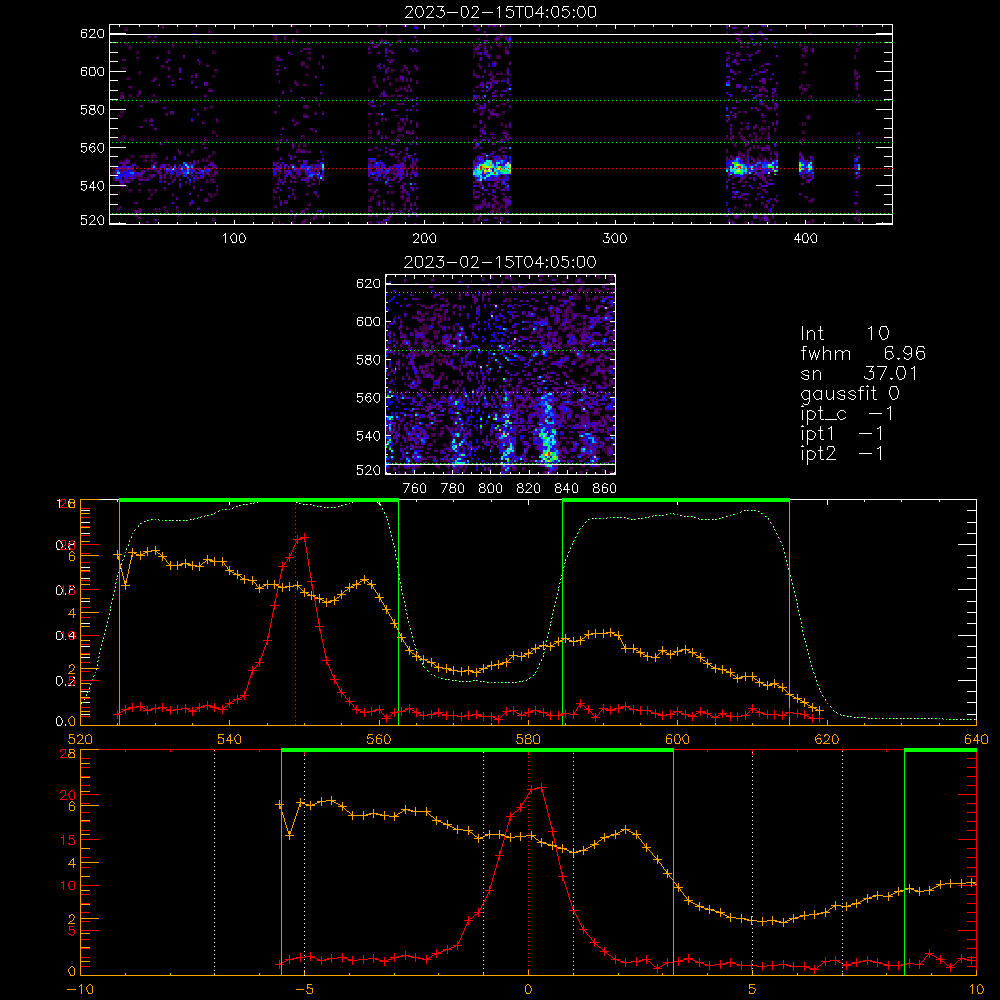Viewport: 1000px width, 1000px height.
Task: Click the 'Int 10' readout
Action: point(844,333)
